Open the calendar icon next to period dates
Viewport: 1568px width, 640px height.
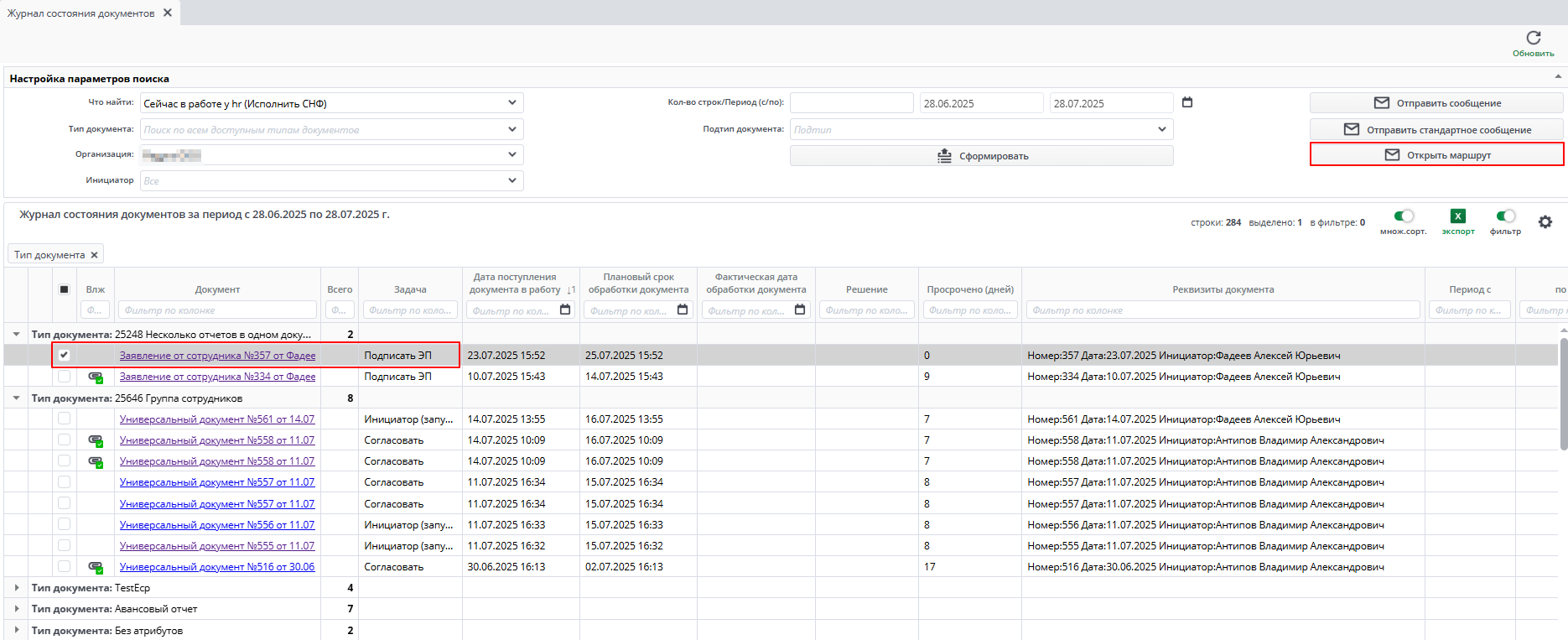tap(1186, 102)
